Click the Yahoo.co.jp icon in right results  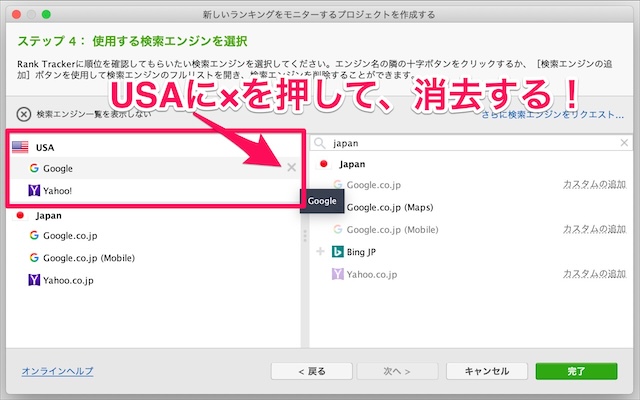point(338,274)
